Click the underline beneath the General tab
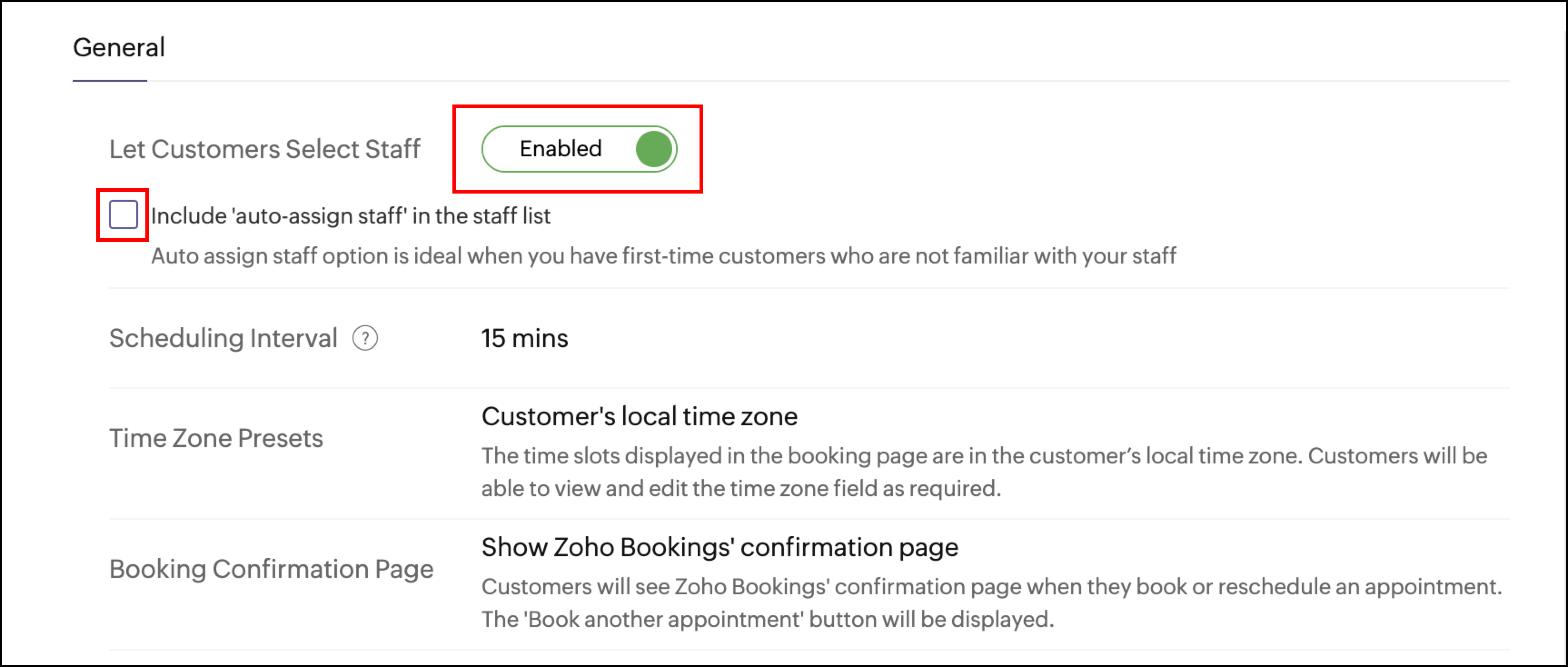Image resolution: width=1568 pixels, height=667 pixels. pos(109,80)
